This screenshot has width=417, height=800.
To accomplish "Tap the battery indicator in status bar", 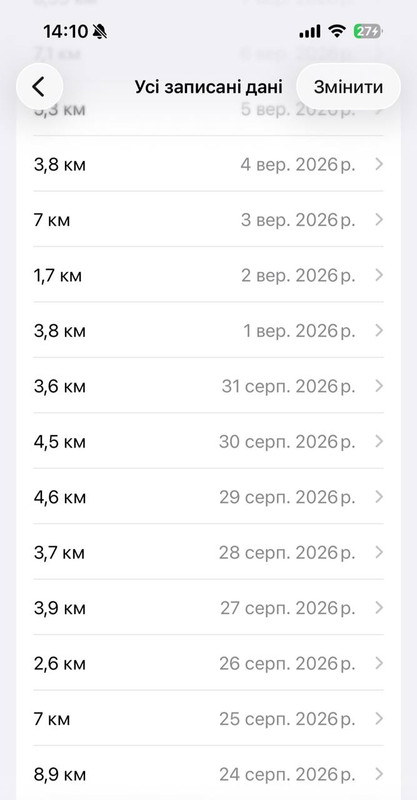I will pos(367,32).
